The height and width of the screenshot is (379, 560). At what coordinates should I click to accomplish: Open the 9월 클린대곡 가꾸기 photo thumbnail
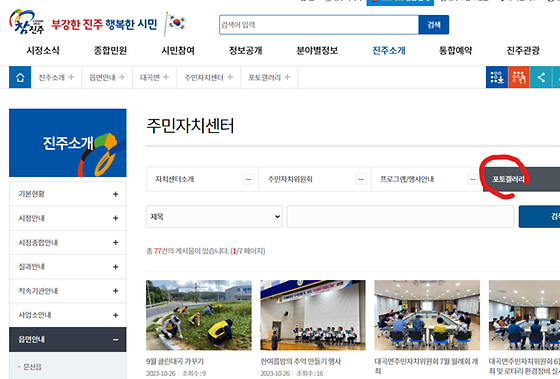pos(199,315)
